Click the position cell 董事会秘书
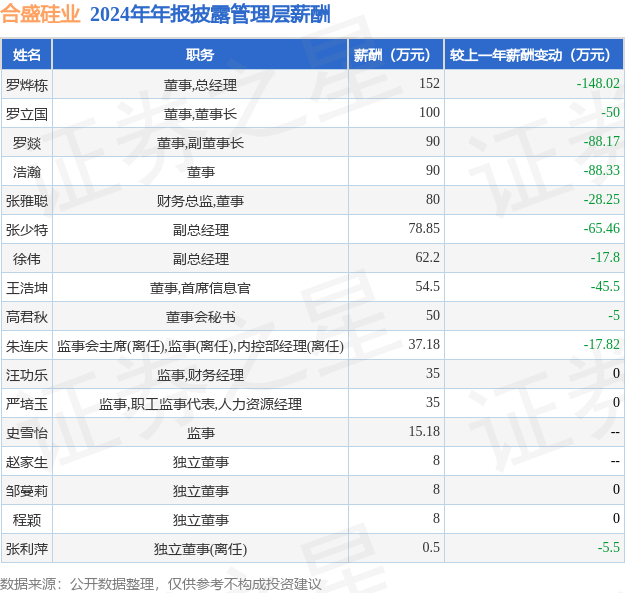This screenshot has height=593, width=625. pyautogui.click(x=200, y=317)
